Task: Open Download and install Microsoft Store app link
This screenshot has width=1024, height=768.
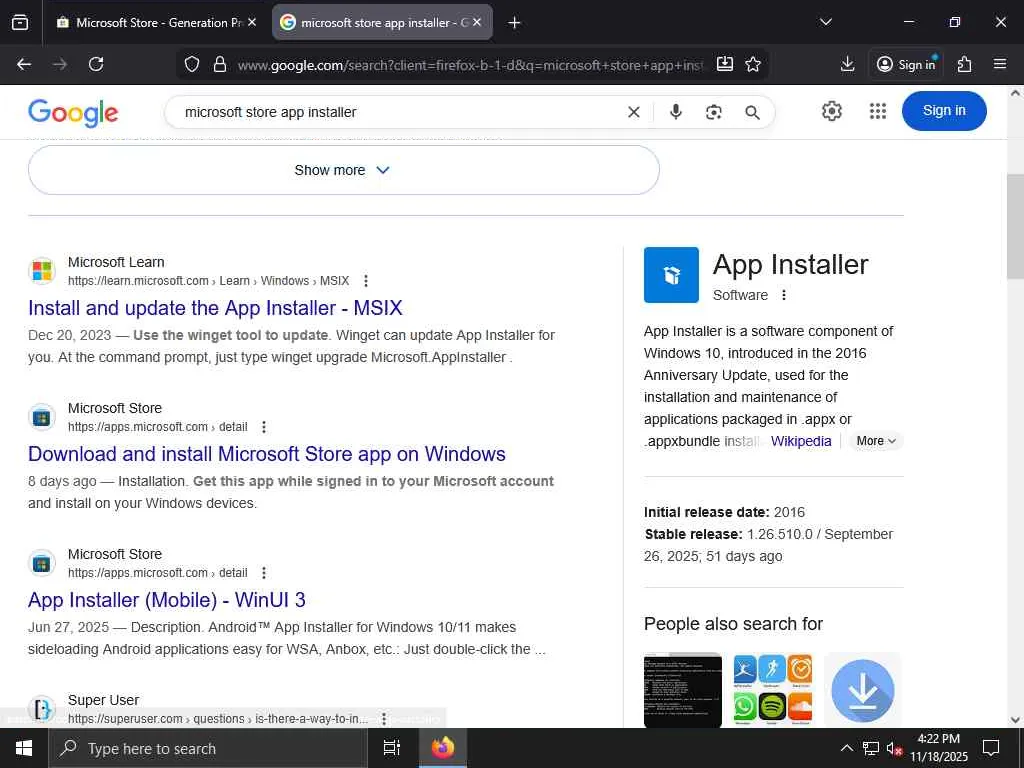Action: (x=266, y=454)
